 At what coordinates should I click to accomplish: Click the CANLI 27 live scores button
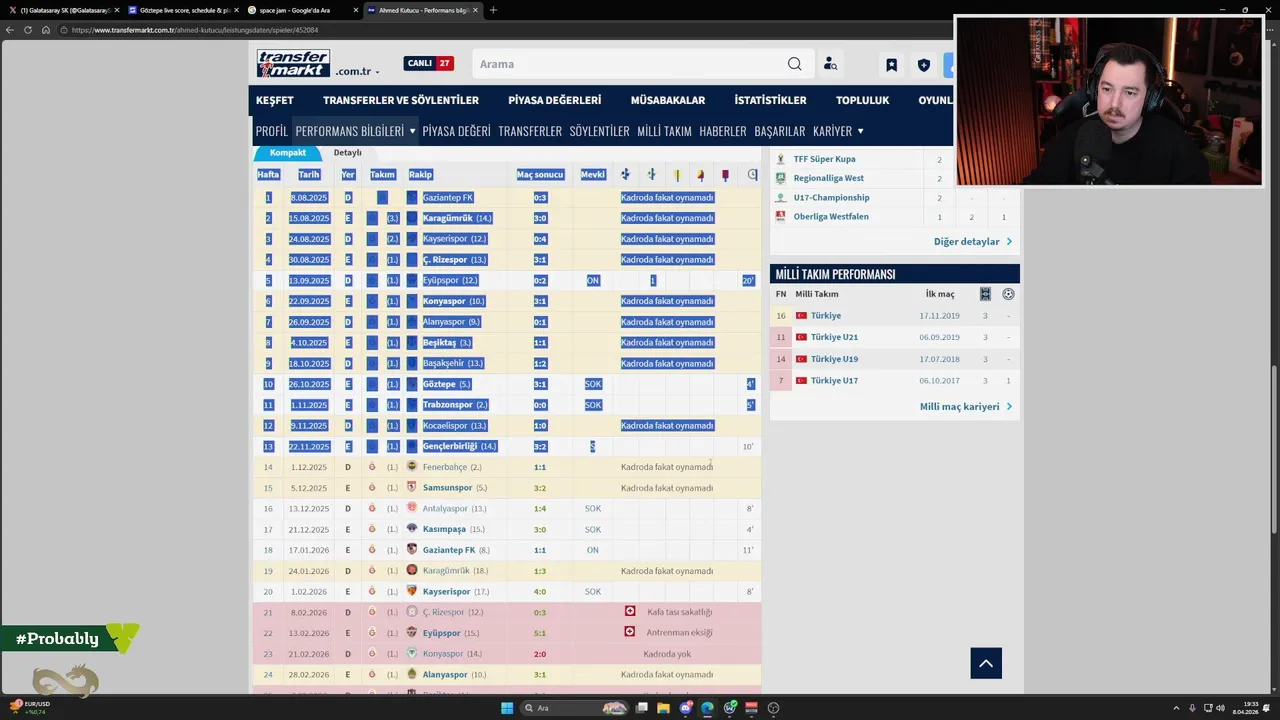[x=429, y=63]
